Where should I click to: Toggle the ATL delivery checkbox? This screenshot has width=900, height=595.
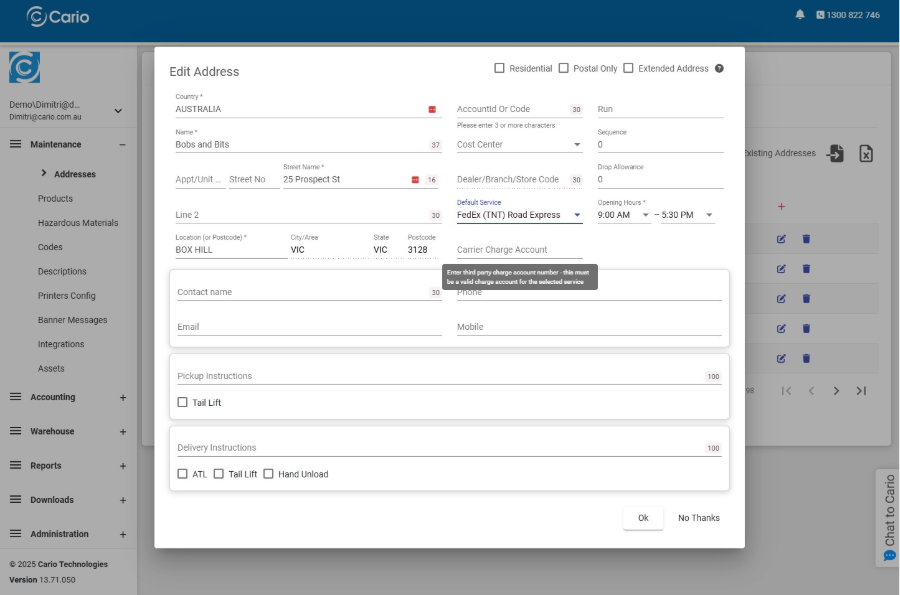[x=183, y=474]
